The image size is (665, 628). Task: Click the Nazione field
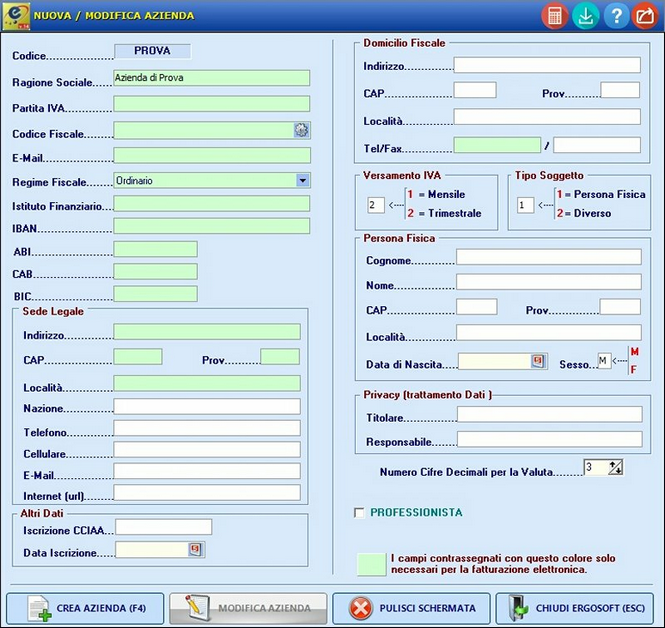click(x=207, y=406)
